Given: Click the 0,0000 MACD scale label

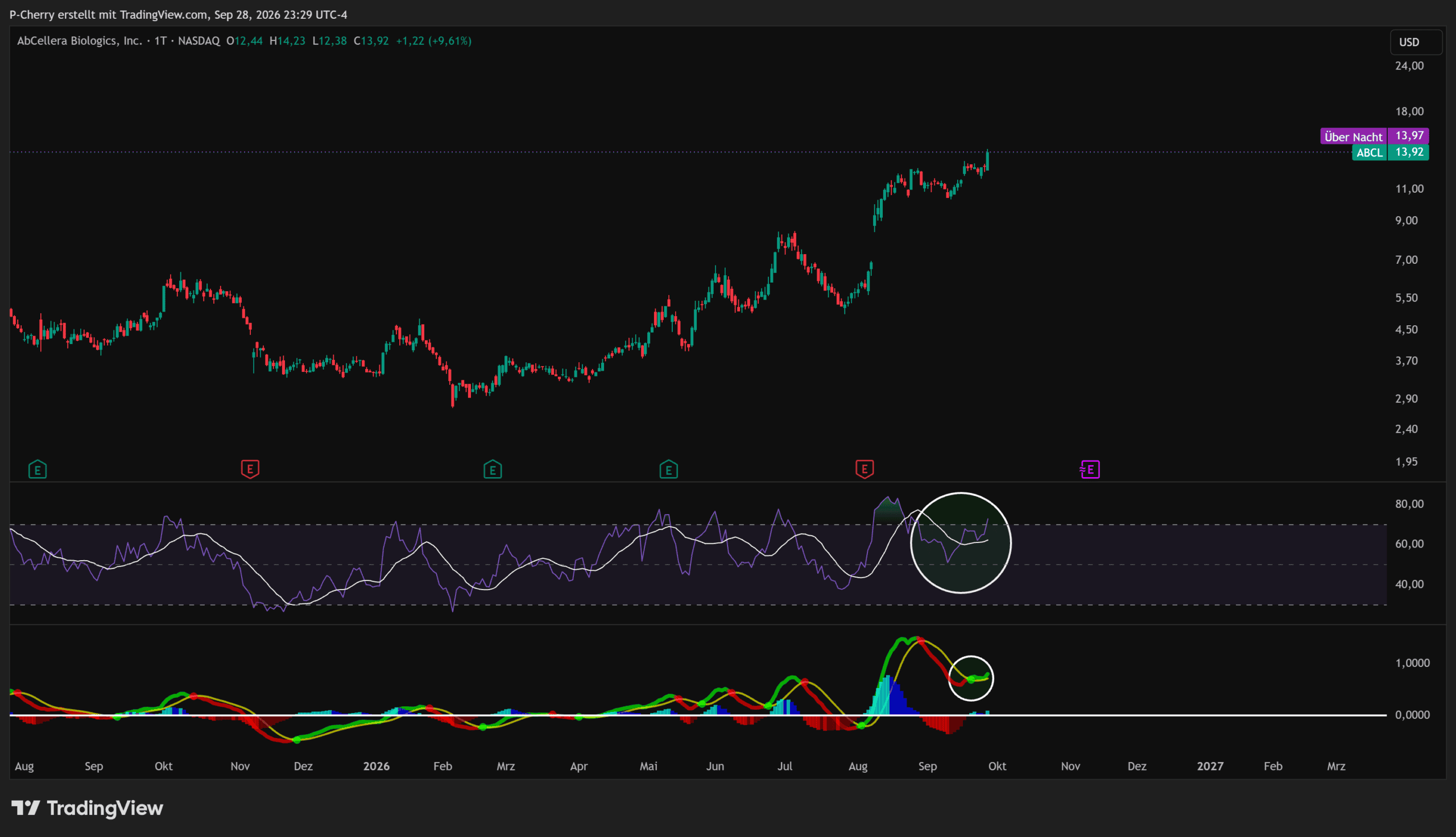Looking at the screenshot, I should tap(1412, 715).
